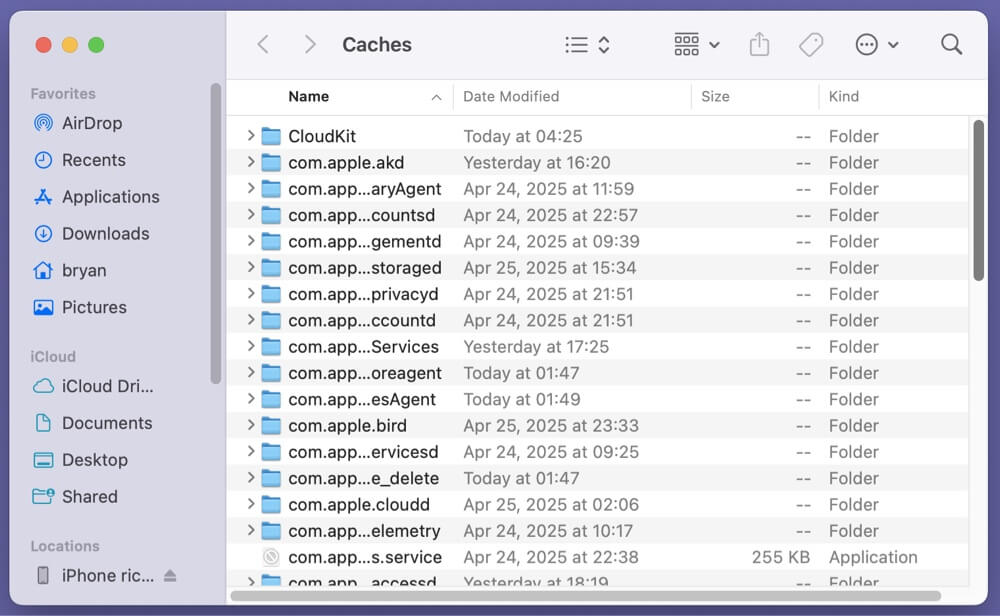Open the Share menu in the toolbar
This screenshot has width=1000, height=616.
coord(759,44)
